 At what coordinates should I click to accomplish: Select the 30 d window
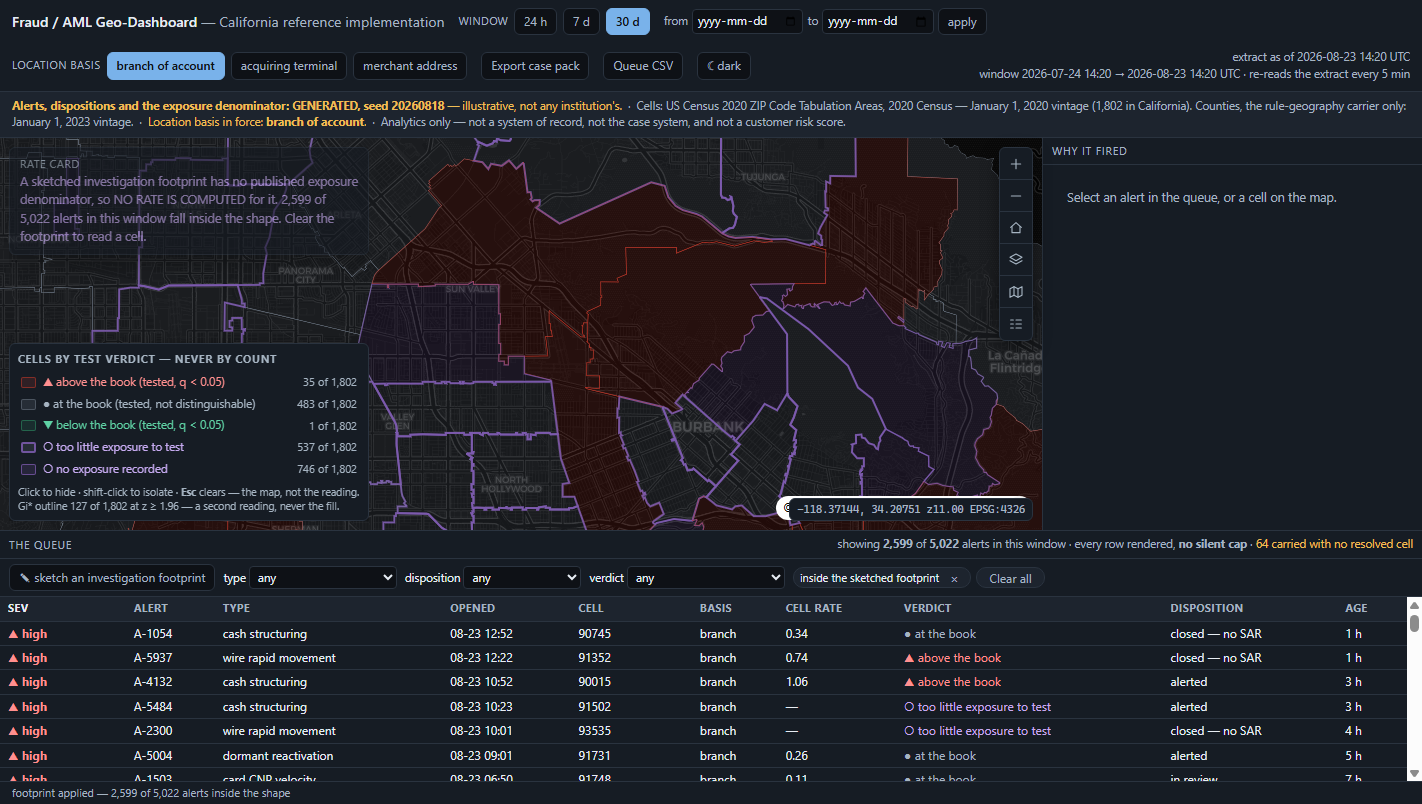(627, 22)
